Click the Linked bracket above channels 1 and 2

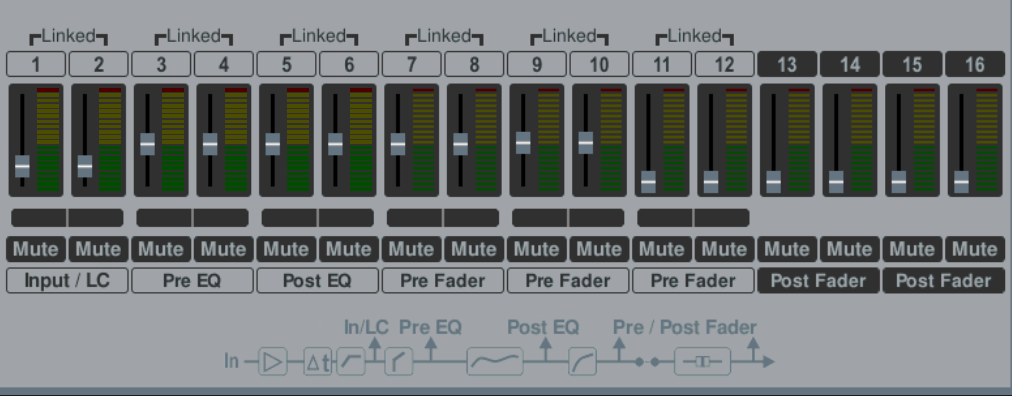68,37
